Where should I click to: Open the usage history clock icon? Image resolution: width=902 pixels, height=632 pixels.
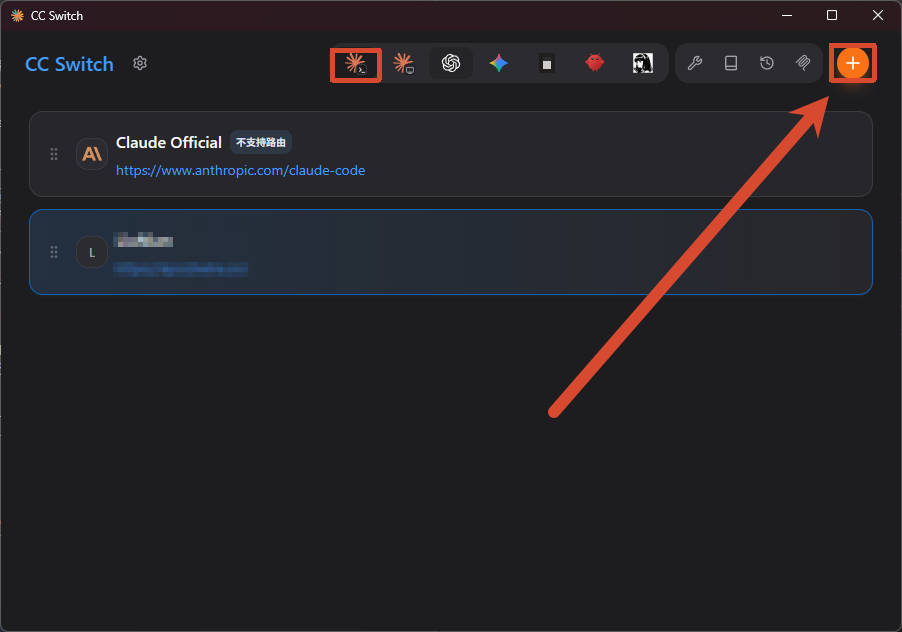(x=767, y=63)
